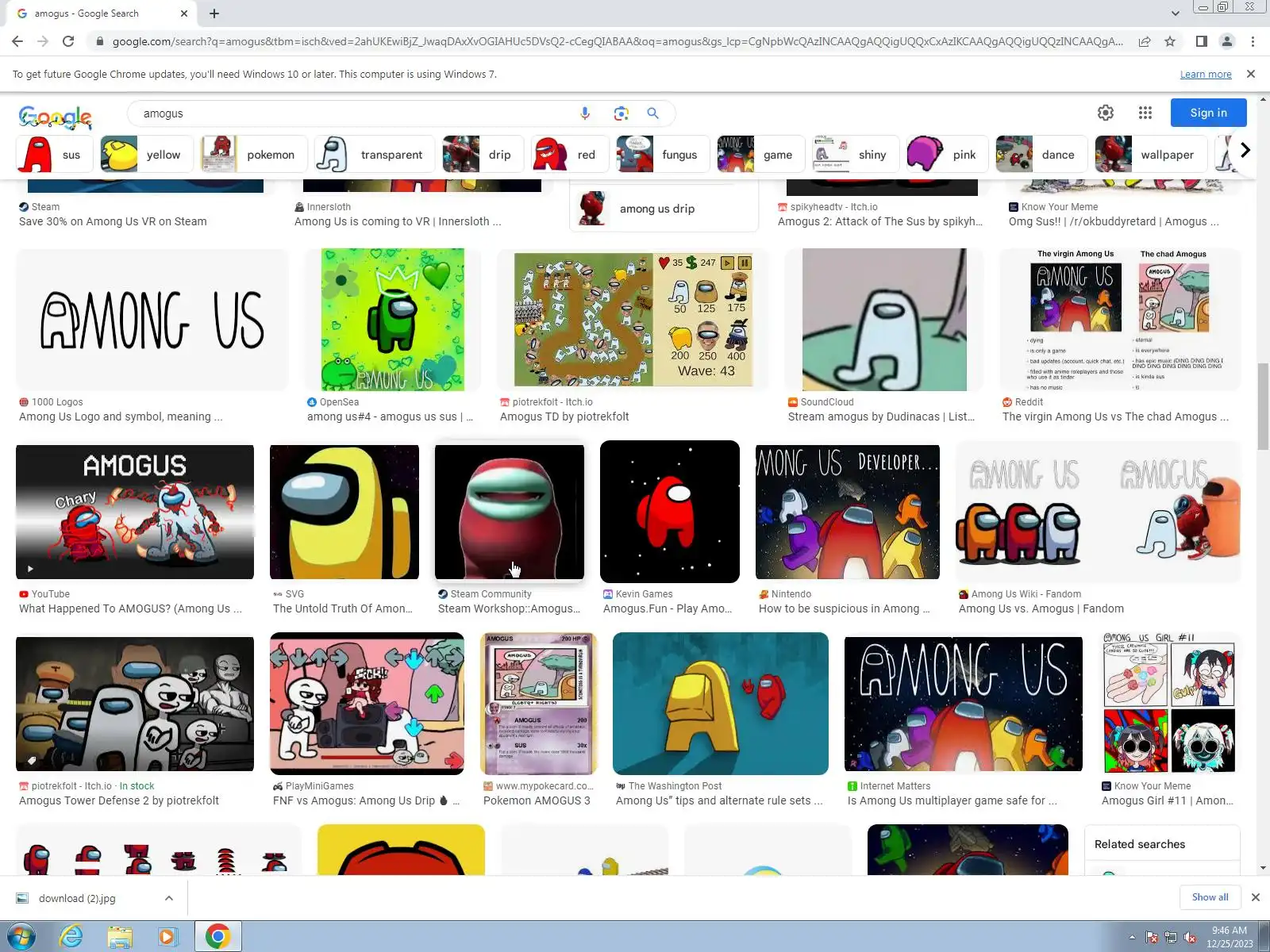The width and height of the screenshot is (1270, 952).
Task: Bookmark this page with the star icon
Action: (1170, 41)
